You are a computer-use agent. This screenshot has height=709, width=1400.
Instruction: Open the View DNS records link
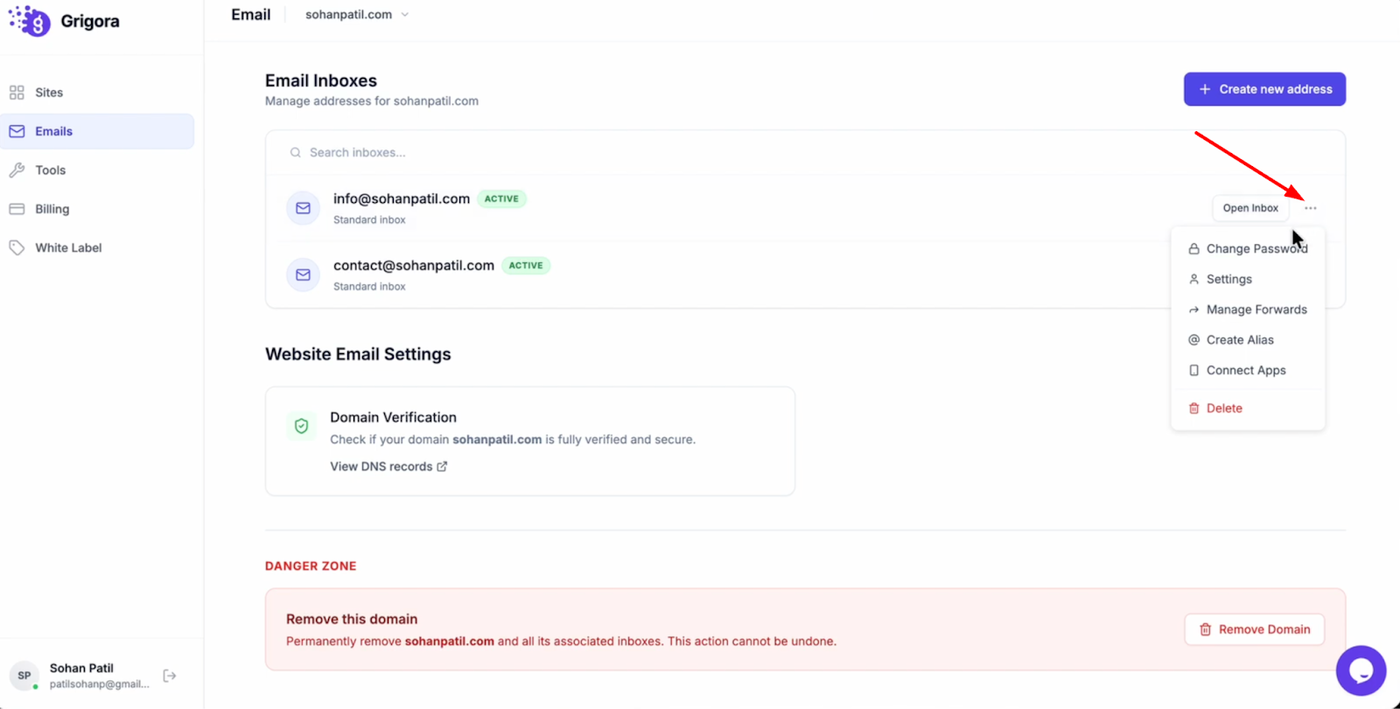[388, 467]
